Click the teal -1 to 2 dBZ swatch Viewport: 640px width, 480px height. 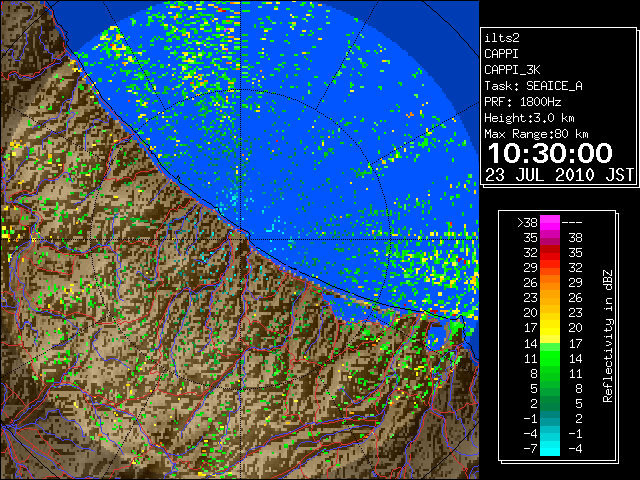tap(550, 418)
